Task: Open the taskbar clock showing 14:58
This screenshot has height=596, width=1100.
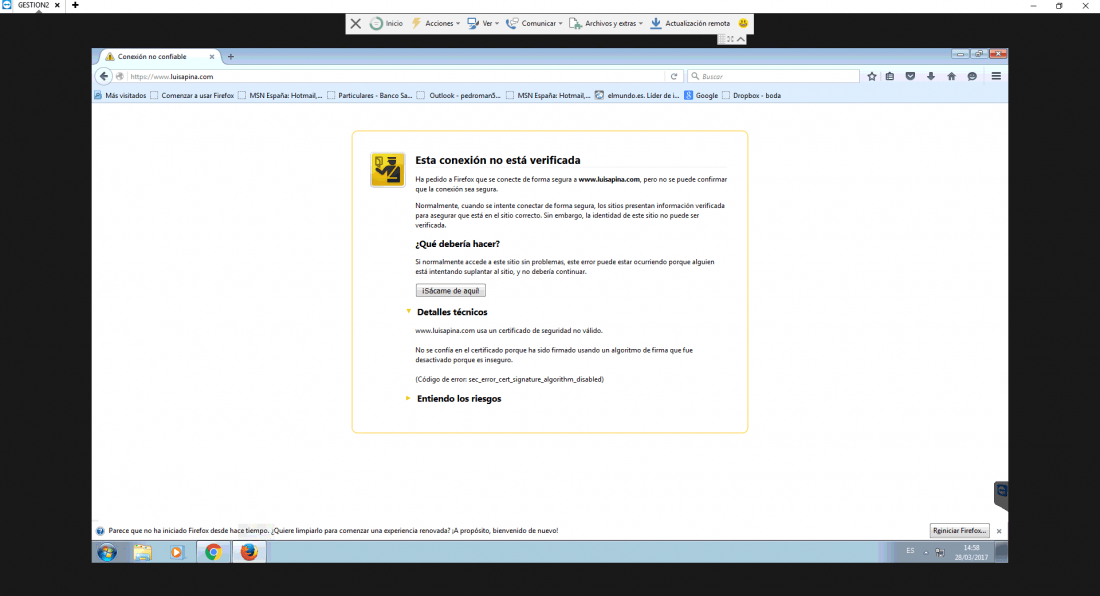Action: coord(971,553)
